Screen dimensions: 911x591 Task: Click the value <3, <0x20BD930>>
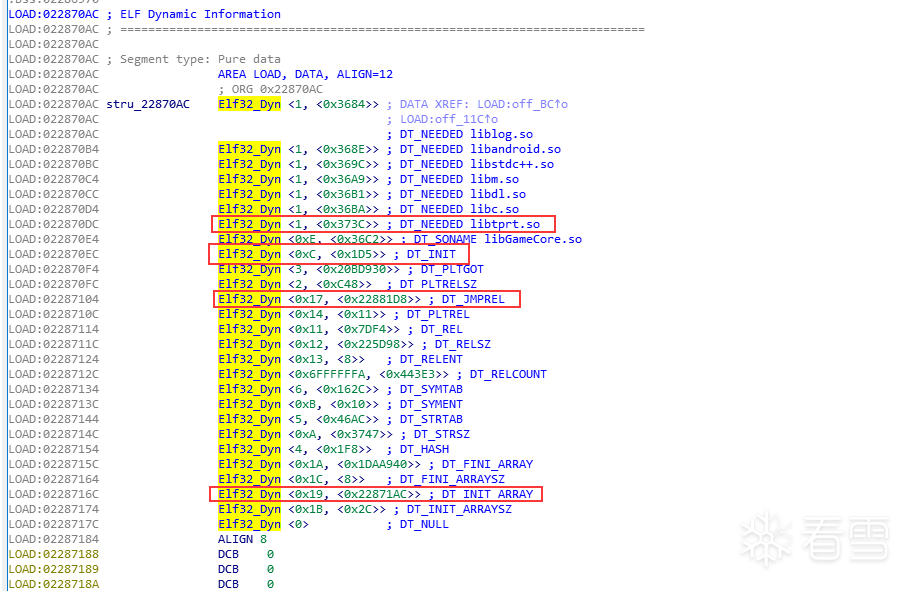pos(344,269)
